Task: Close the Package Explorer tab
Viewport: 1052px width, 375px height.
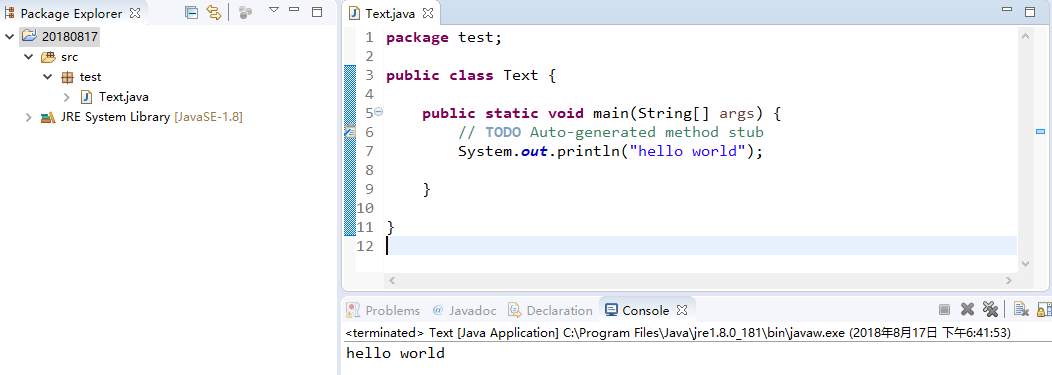Action: coord(134,13)
